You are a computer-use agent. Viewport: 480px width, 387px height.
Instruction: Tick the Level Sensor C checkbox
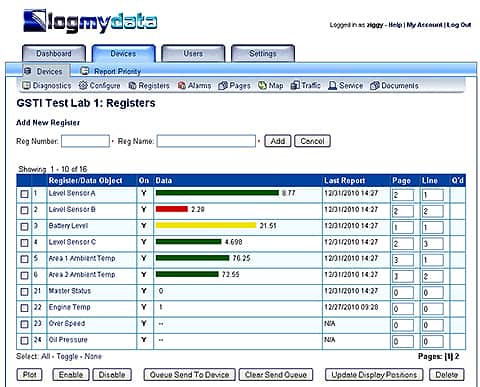24,243
